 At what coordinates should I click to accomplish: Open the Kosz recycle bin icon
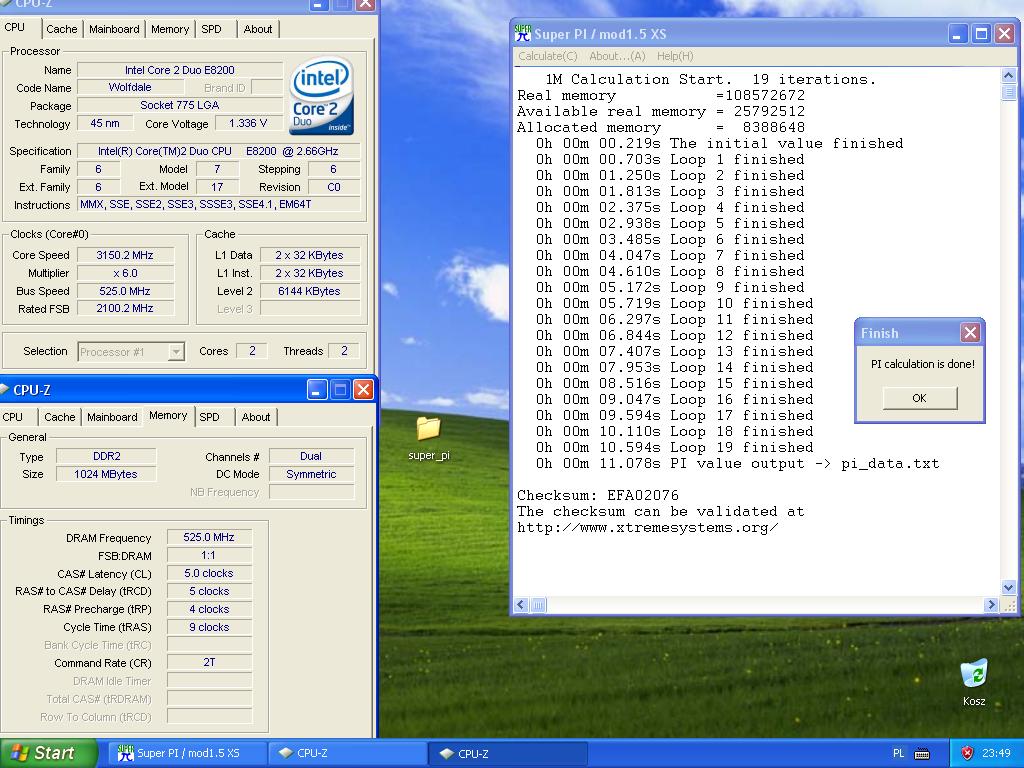pos(974,682)
